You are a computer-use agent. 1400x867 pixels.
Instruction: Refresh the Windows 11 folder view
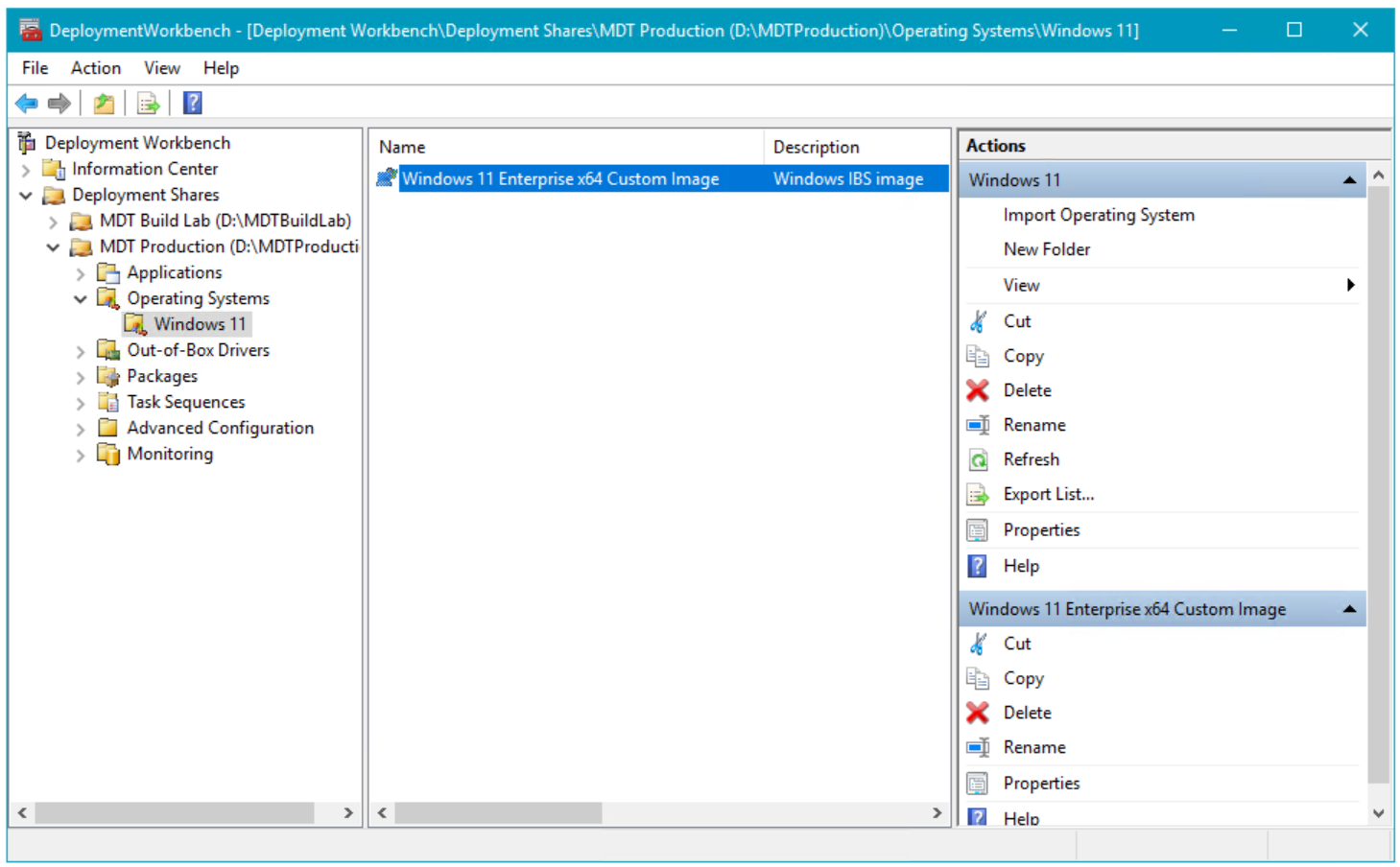(x=1031, y=459)
